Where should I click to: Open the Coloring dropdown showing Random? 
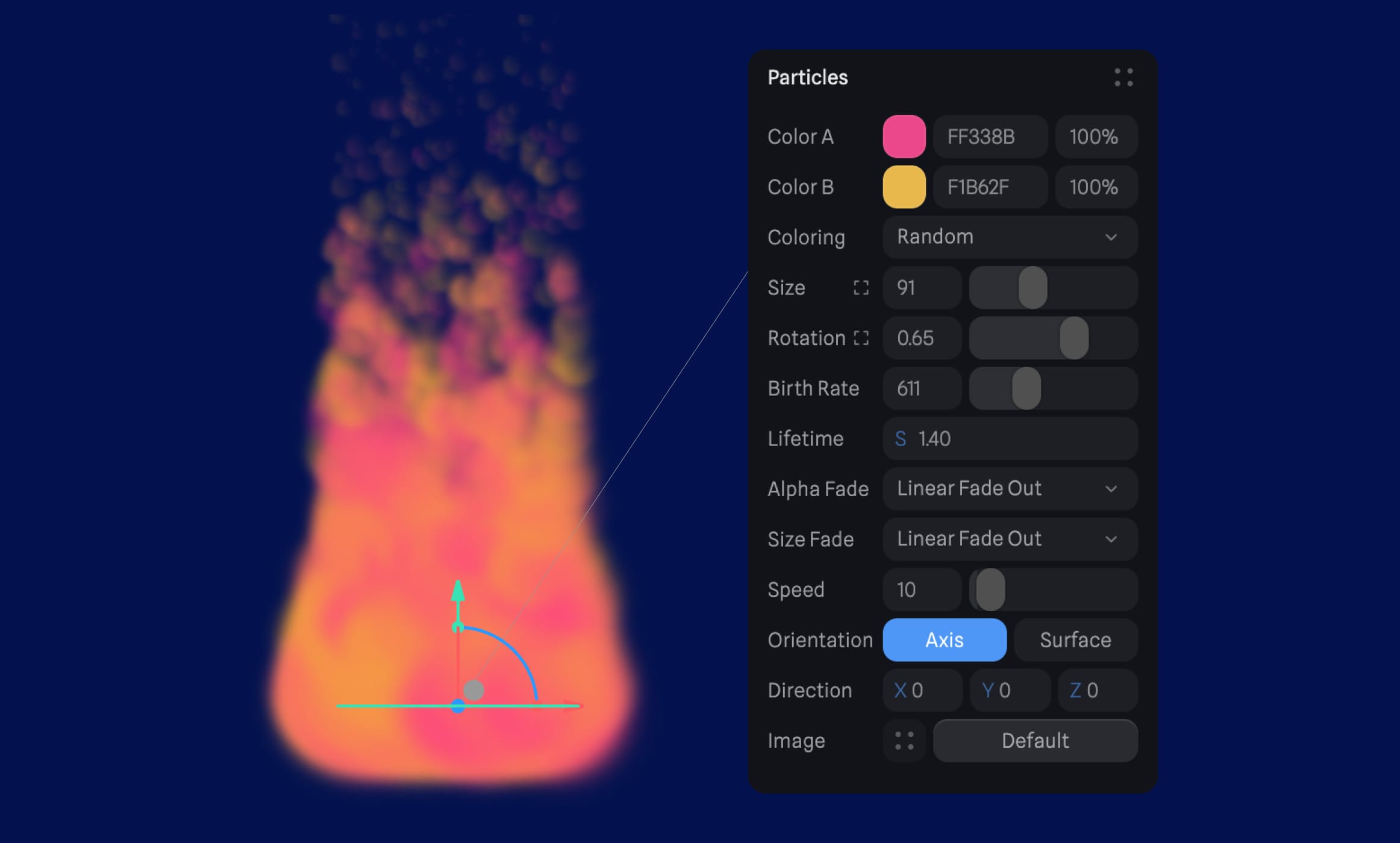[1010, 237]
